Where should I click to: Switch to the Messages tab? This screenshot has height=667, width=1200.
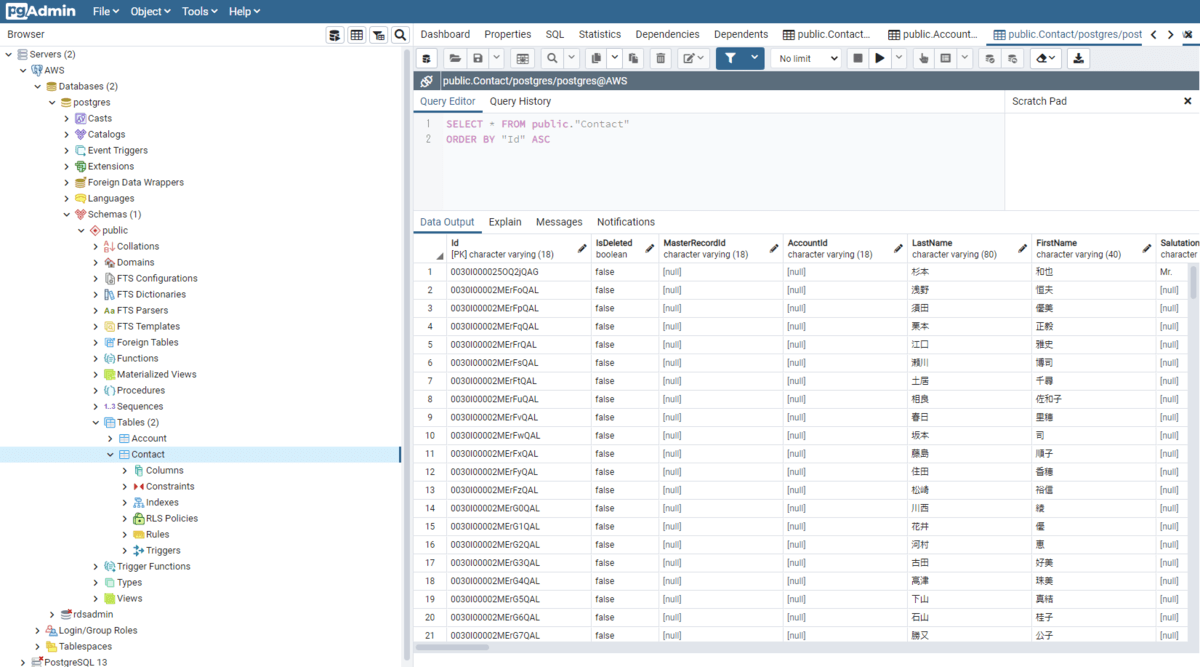point(558,222)
